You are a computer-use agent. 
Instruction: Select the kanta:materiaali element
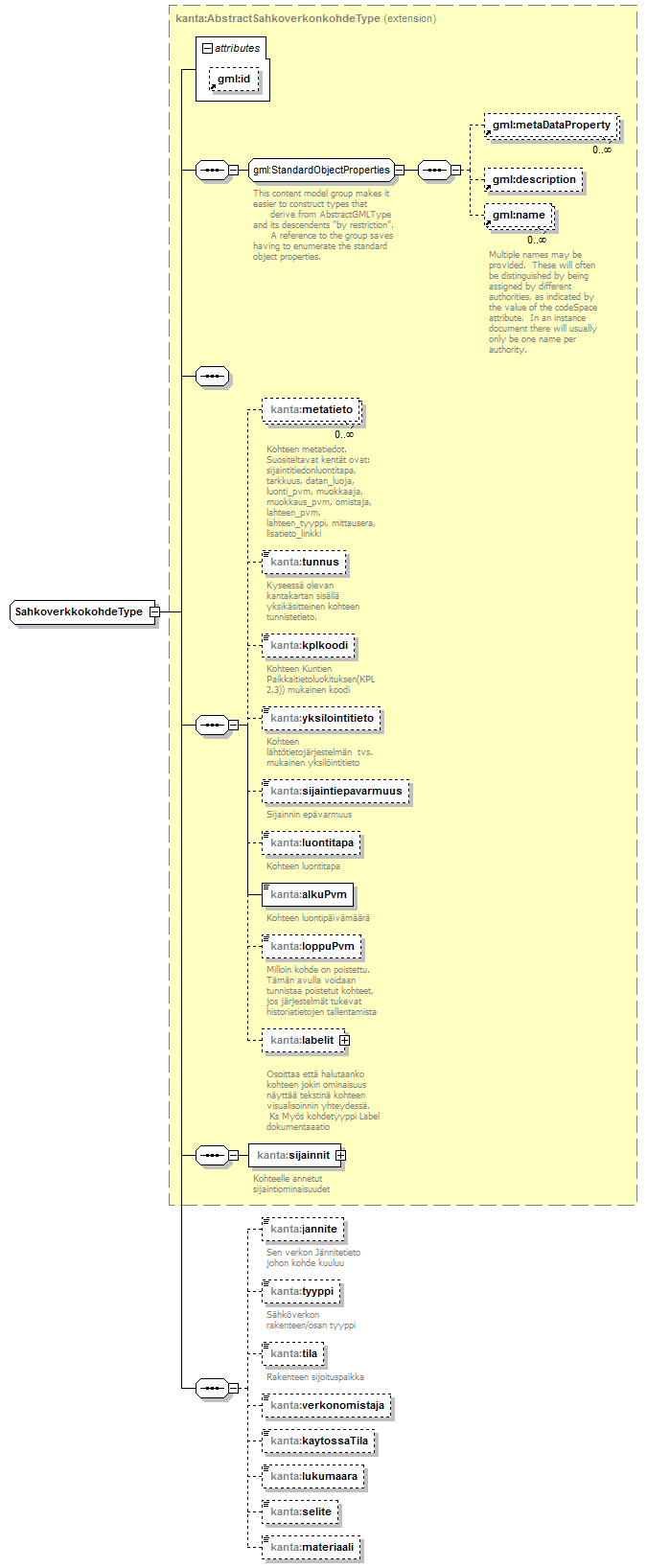point(312,1547)
